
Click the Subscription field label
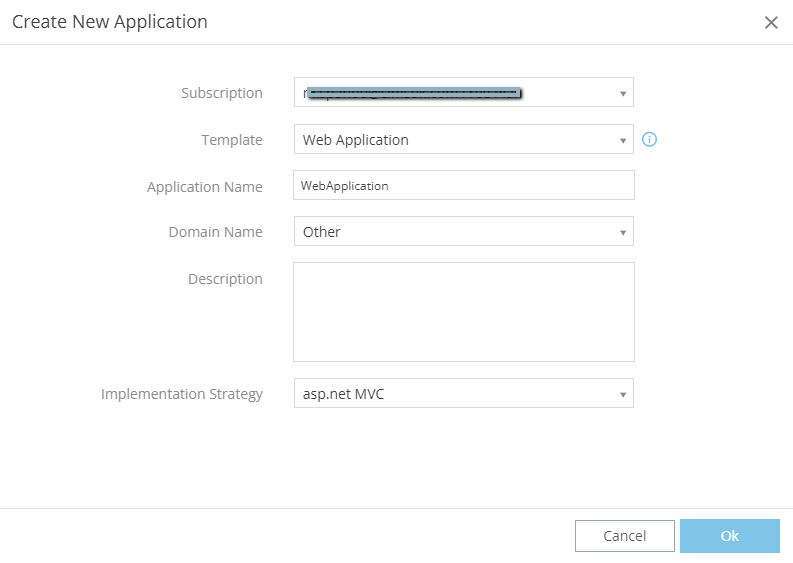[221, 93]
